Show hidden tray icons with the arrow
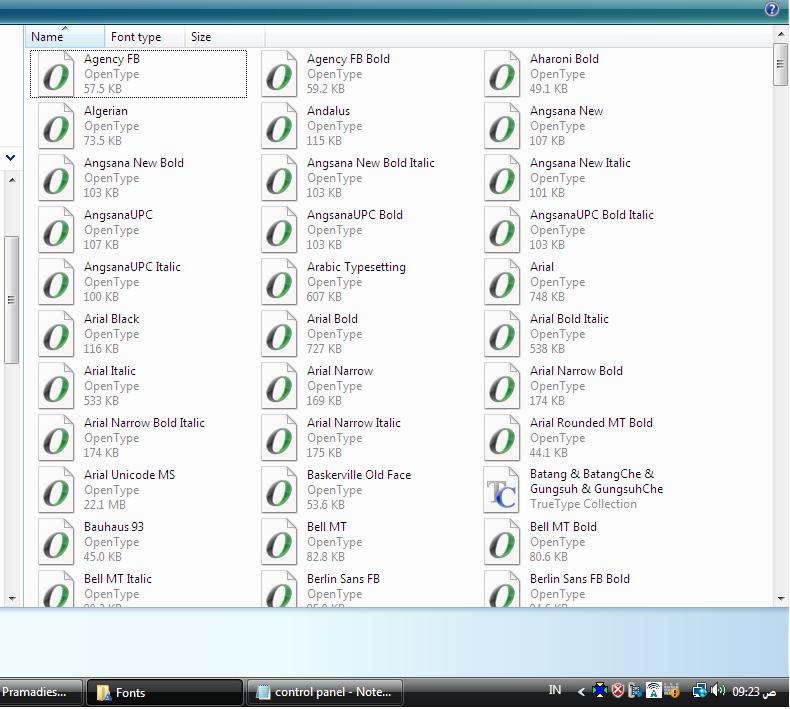 coord(581,692)
